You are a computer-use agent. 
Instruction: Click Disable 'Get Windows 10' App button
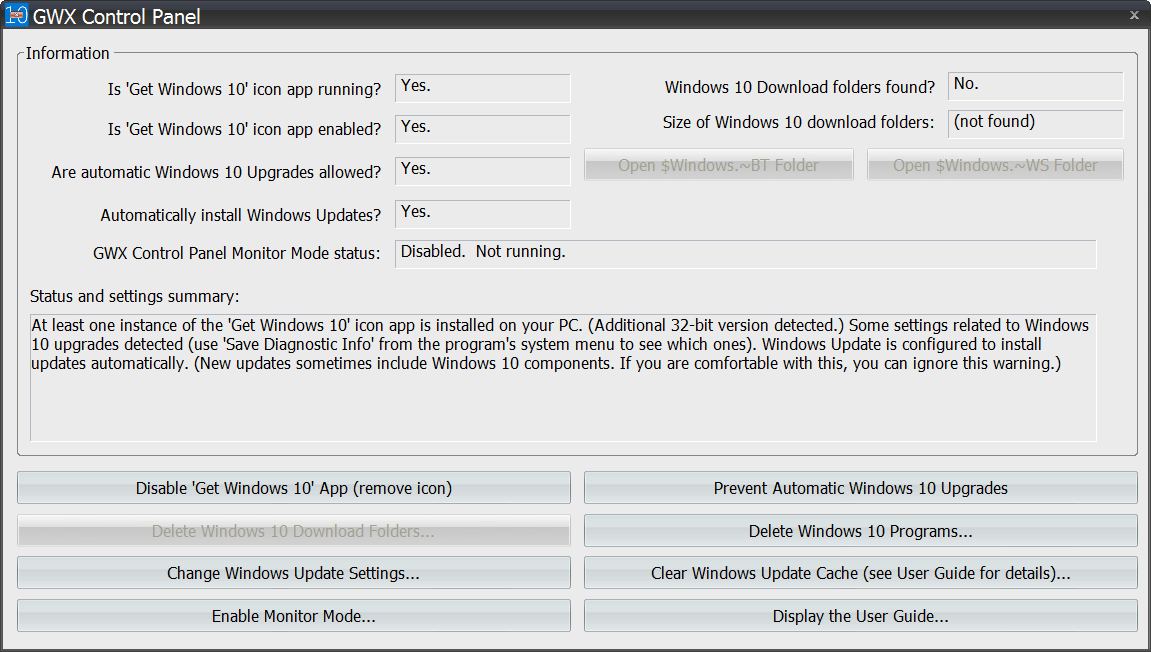coord(294,488)
